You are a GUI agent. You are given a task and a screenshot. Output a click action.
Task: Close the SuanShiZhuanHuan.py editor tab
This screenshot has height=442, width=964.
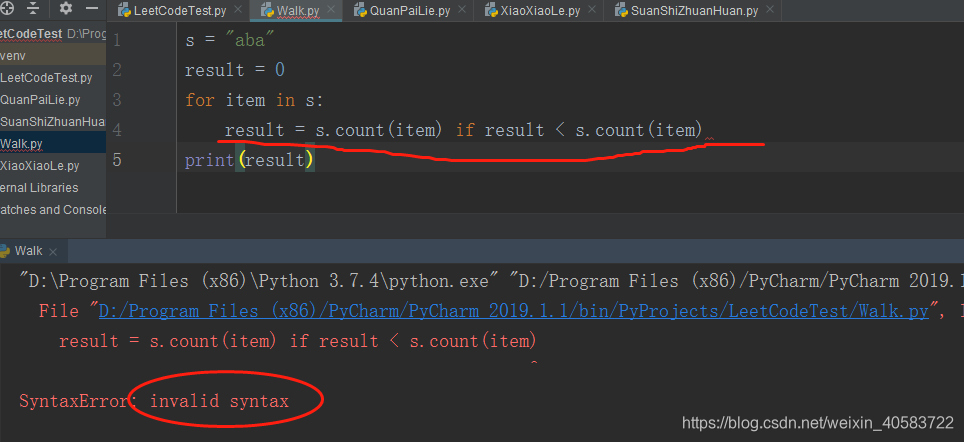[770, 10]
